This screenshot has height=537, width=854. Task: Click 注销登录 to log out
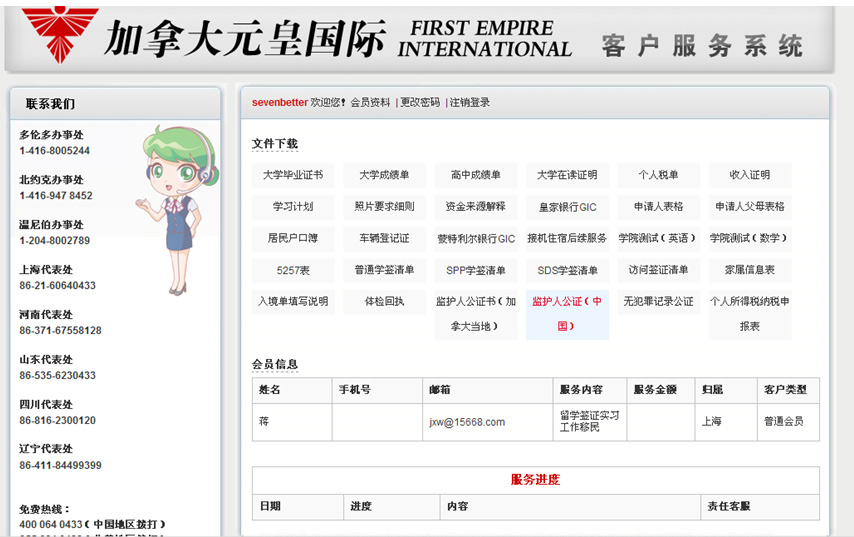[x=469, y=102]
